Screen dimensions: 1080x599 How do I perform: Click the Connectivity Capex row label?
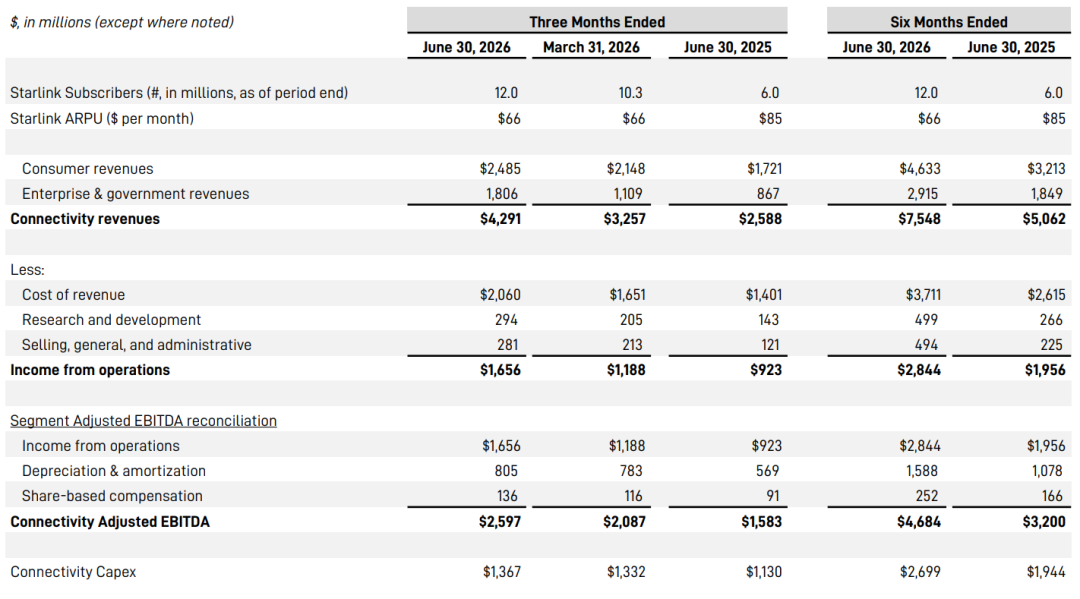tap(73, 572)
